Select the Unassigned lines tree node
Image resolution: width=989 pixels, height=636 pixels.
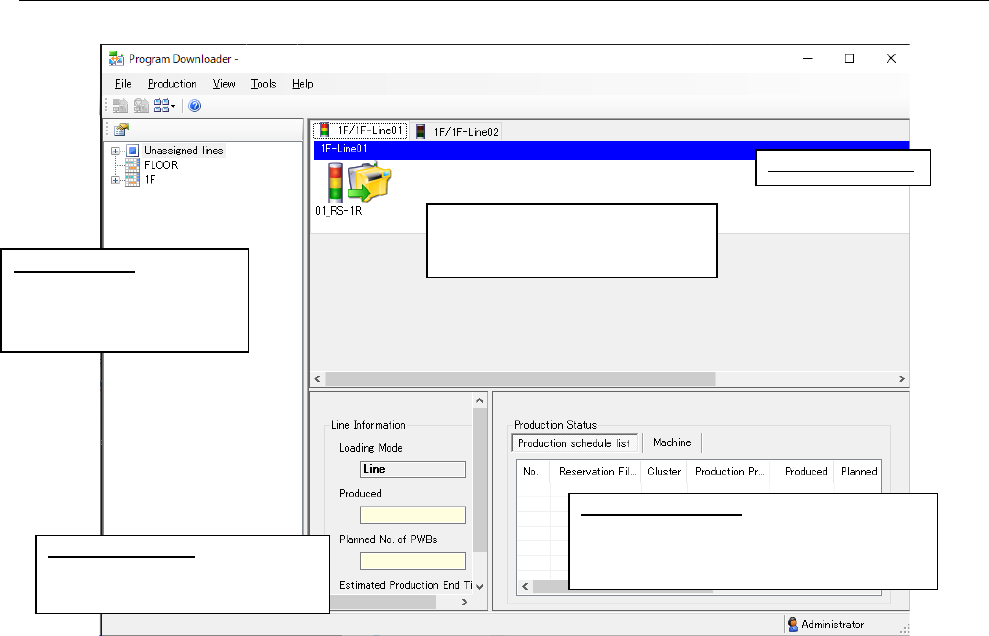tap(183, 151)
